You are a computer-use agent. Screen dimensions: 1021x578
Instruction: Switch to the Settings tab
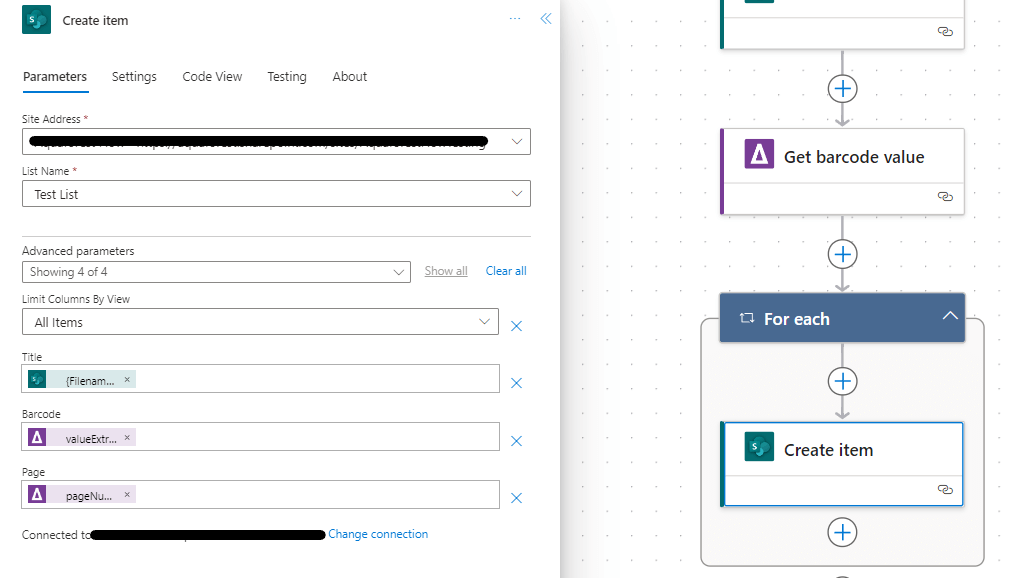(134, 77)
